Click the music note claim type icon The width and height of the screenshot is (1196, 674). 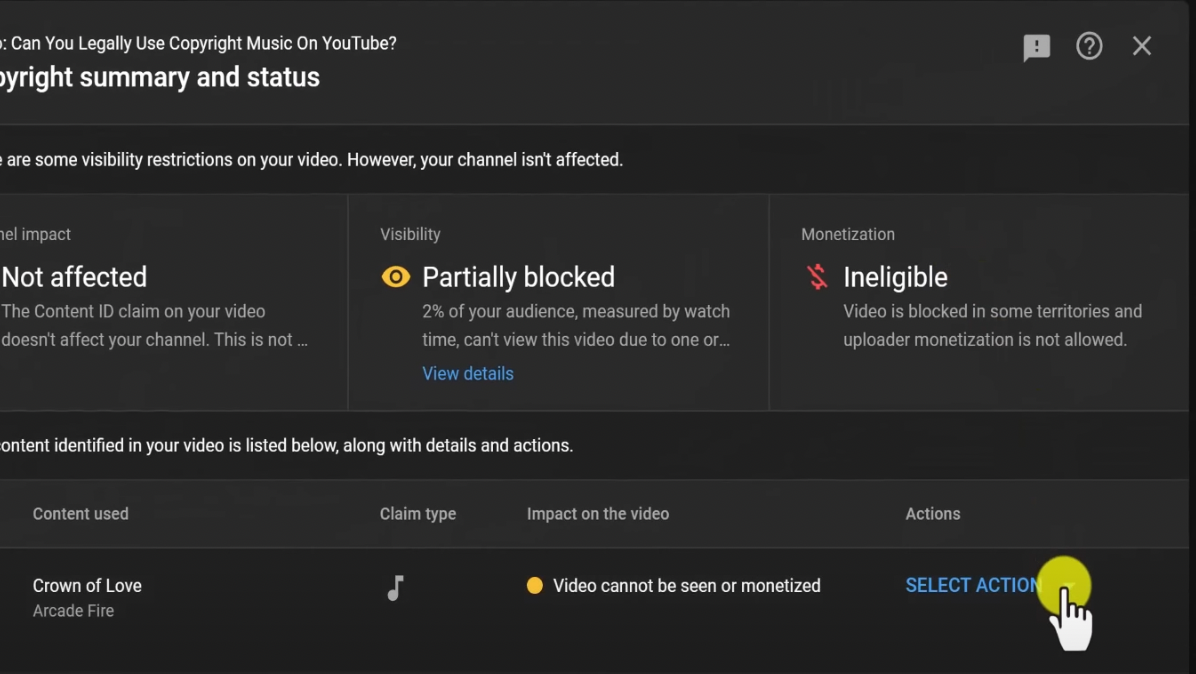395,588
